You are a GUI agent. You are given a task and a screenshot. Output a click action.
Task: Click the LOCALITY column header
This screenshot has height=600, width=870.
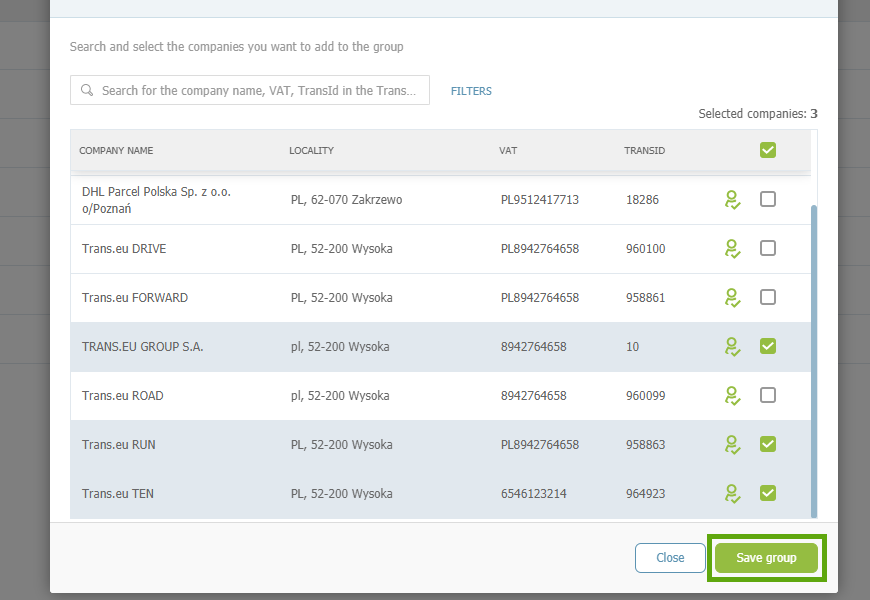pos(311,150)
